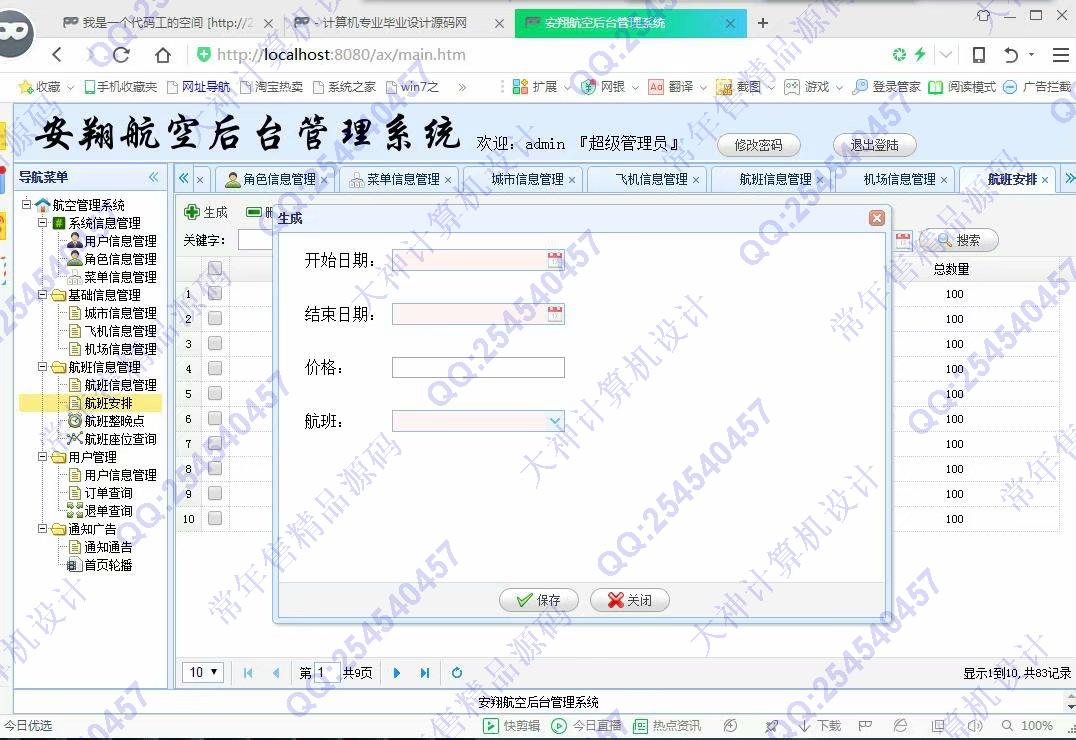Switch to the 计算机专业毕业设计源码网 browser tab
This screenshot has width=1076, height=740.
point(395,23)
